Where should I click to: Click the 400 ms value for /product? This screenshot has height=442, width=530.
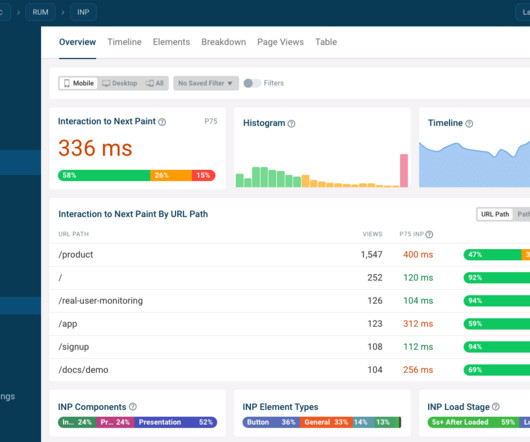pos(418,254)
